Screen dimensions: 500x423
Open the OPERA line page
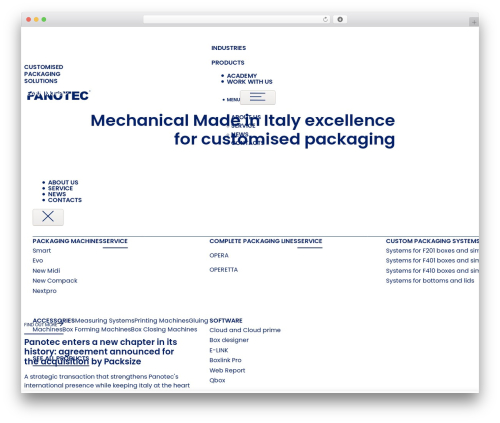pyautogui.click(x=219, y=255)
